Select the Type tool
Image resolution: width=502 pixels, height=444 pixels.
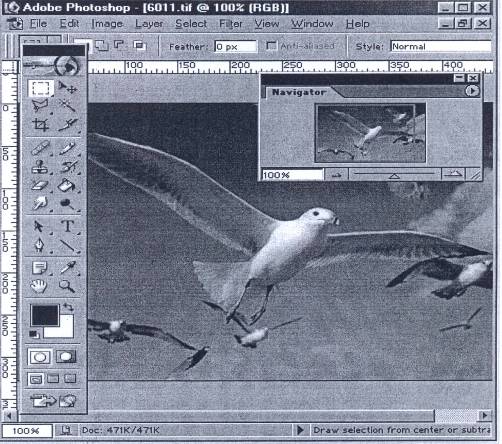(68, 226)
